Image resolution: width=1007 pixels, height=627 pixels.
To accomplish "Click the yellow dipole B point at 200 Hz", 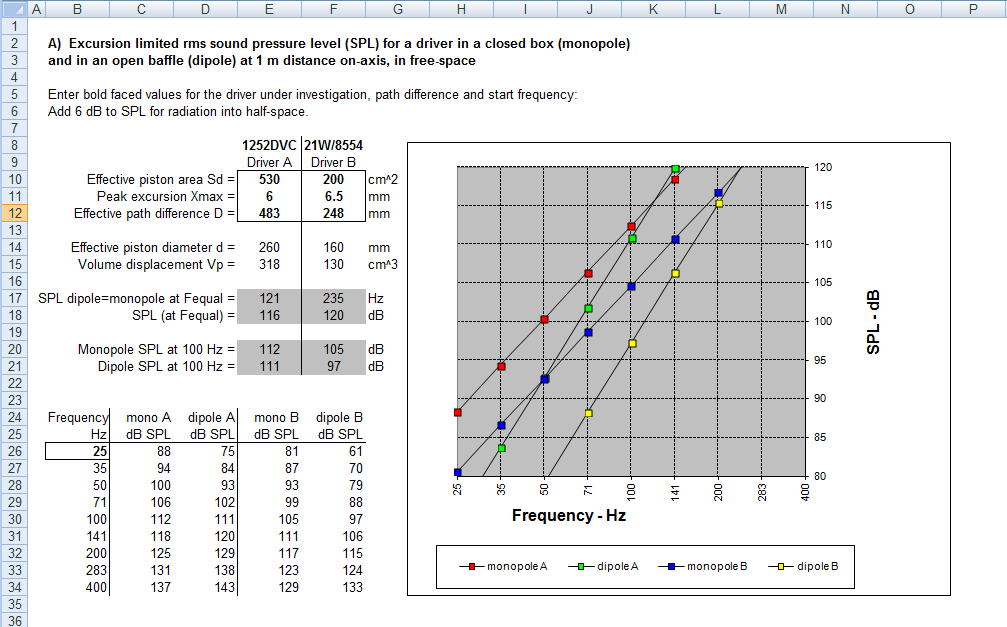I will click(x=719, y=204).
